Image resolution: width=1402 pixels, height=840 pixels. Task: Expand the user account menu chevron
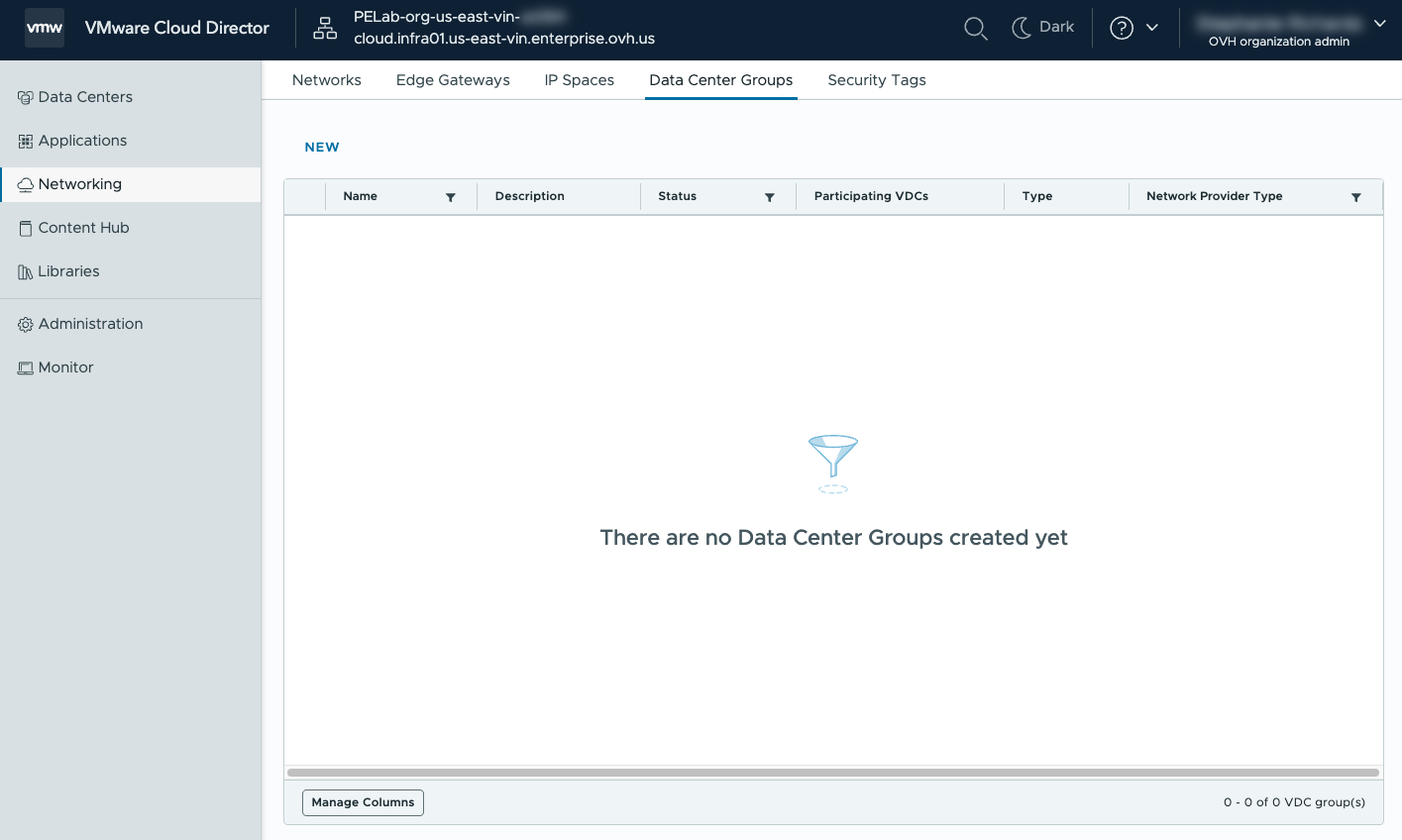click(x=1379, y=23)
